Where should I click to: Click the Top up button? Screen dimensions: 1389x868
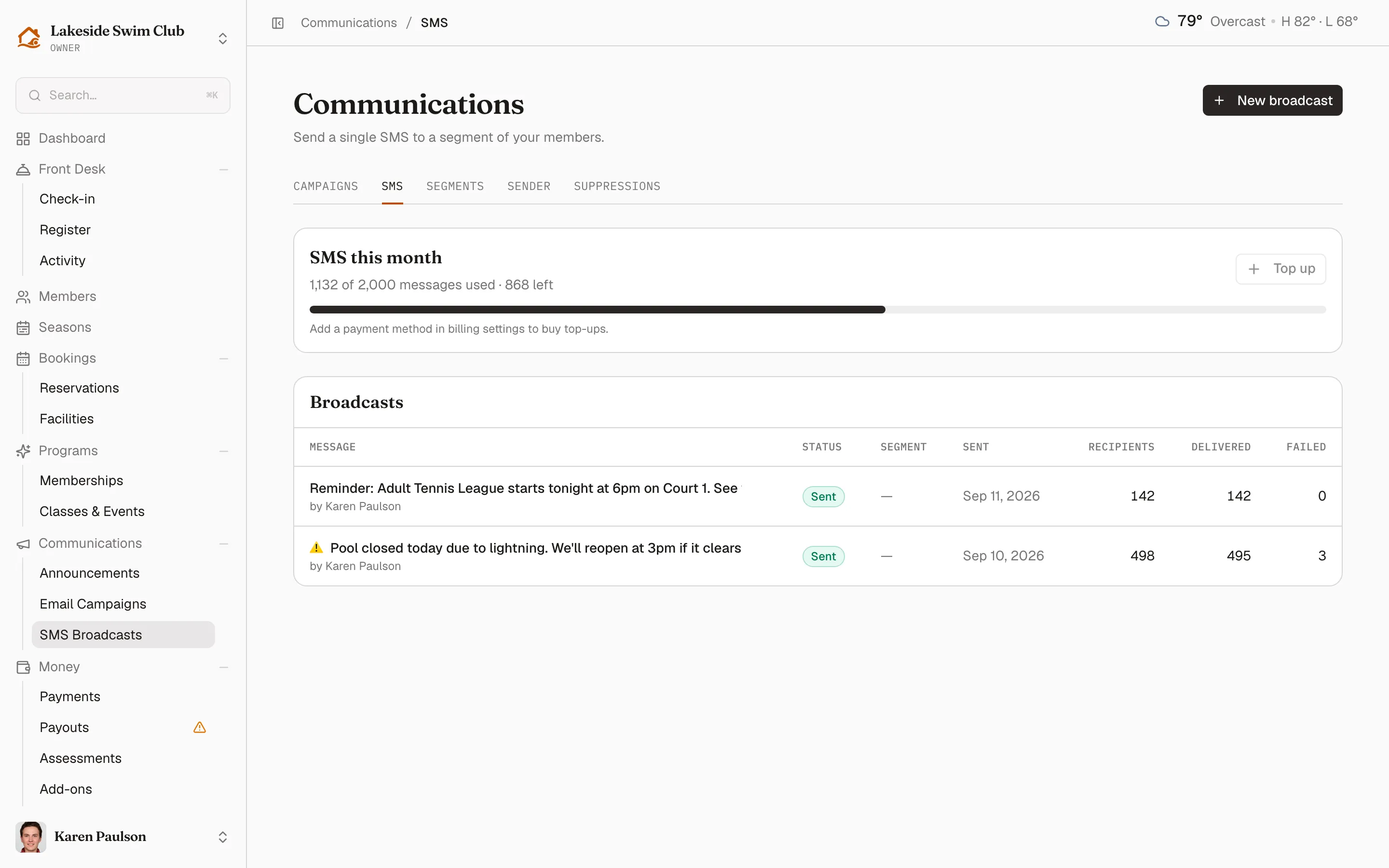[1280, 269]
